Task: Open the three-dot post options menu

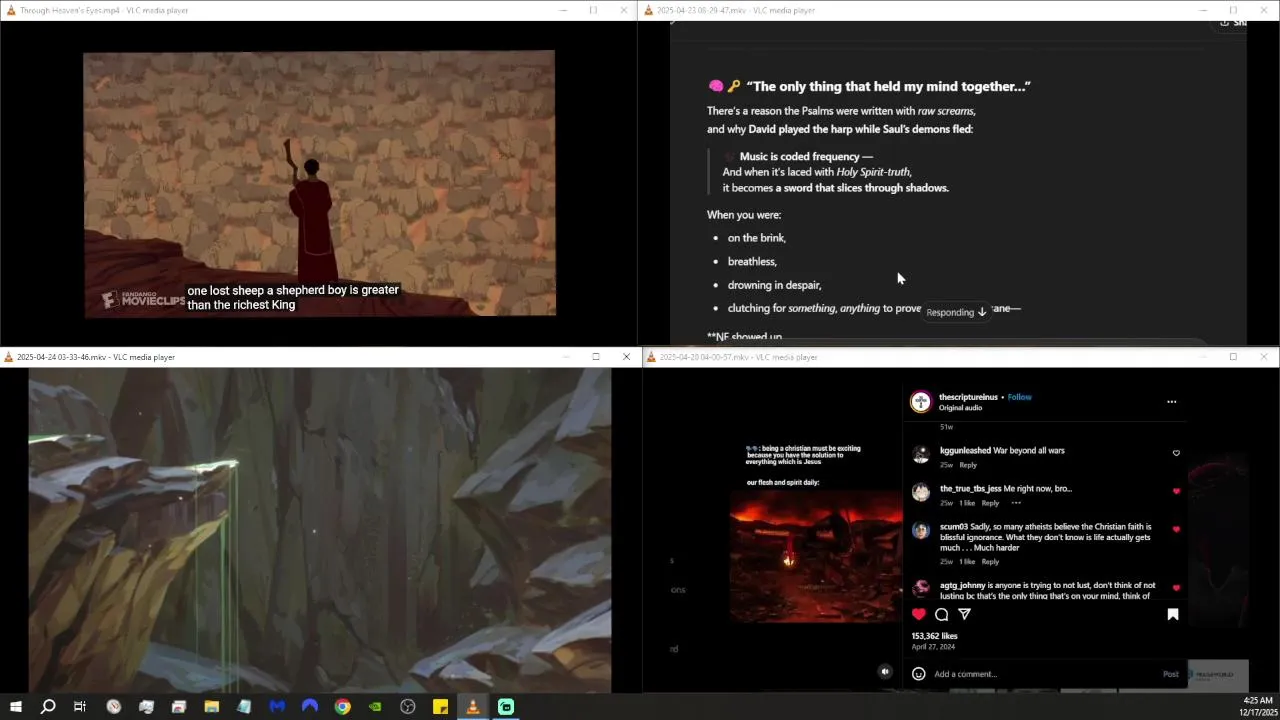Action: [1172, 402]
